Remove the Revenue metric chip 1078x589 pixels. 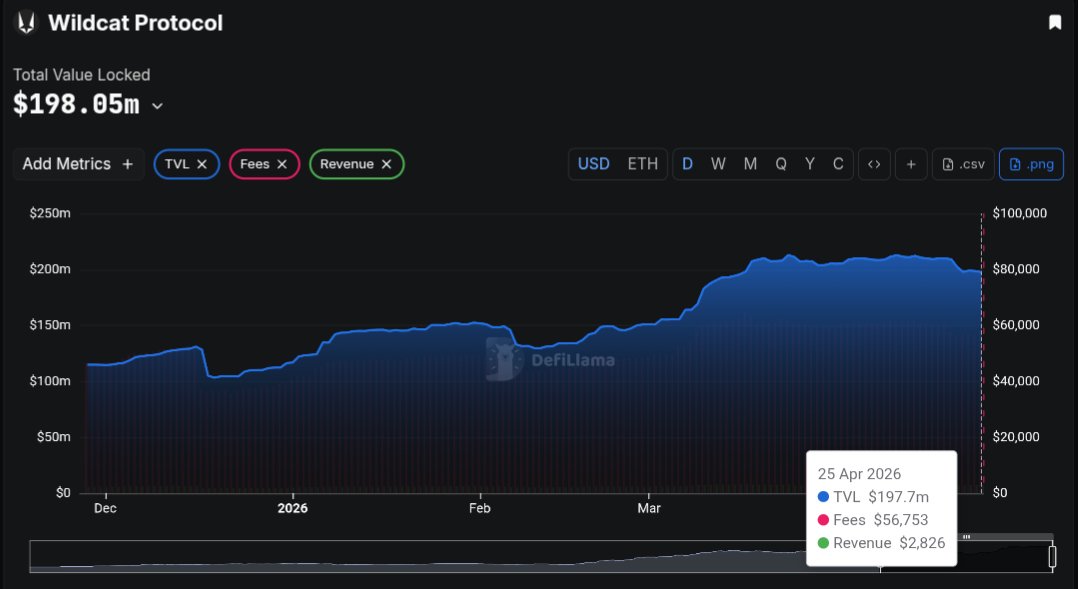click(x=386, y=164)
